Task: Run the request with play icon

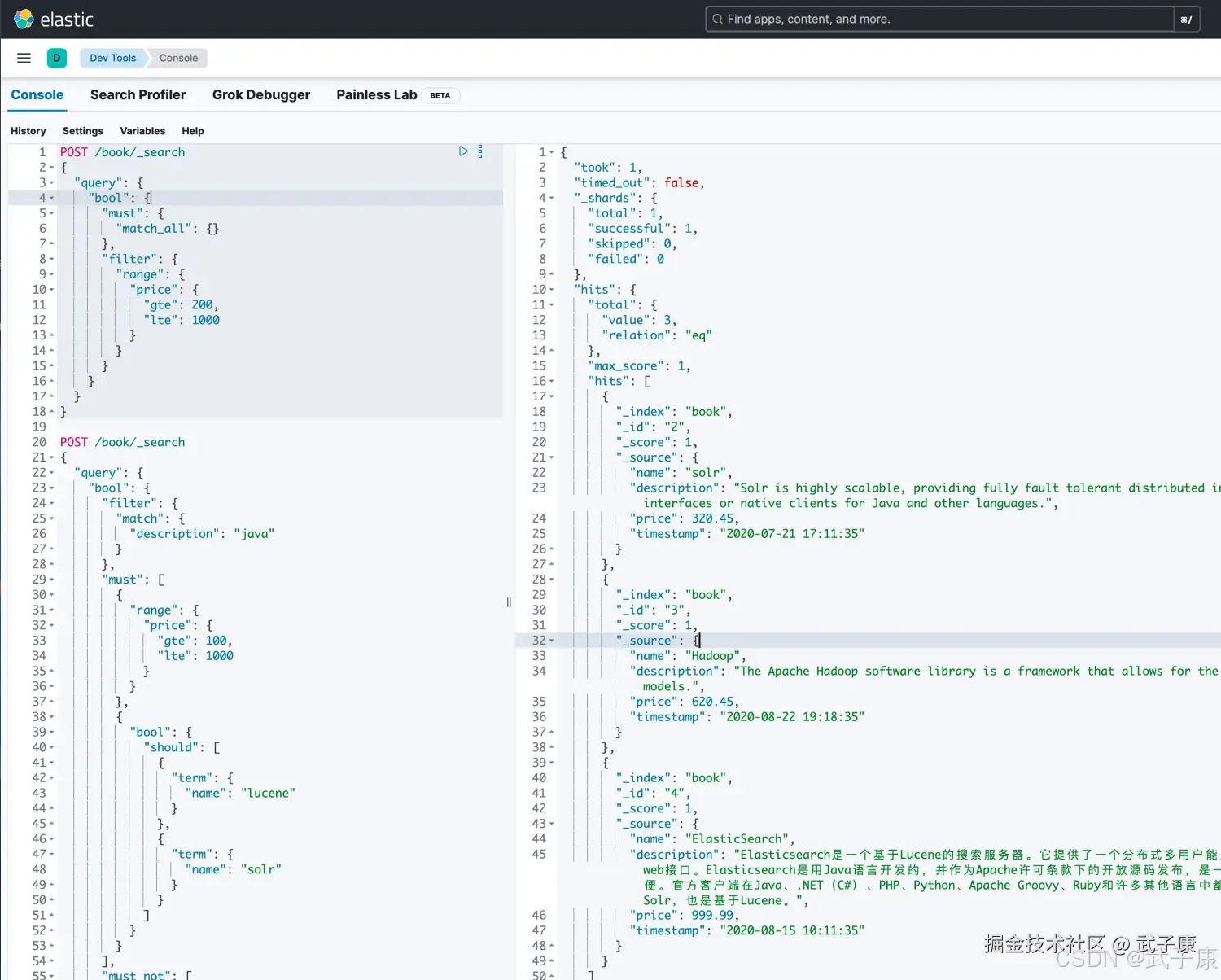Action: (x=463, y=151)
